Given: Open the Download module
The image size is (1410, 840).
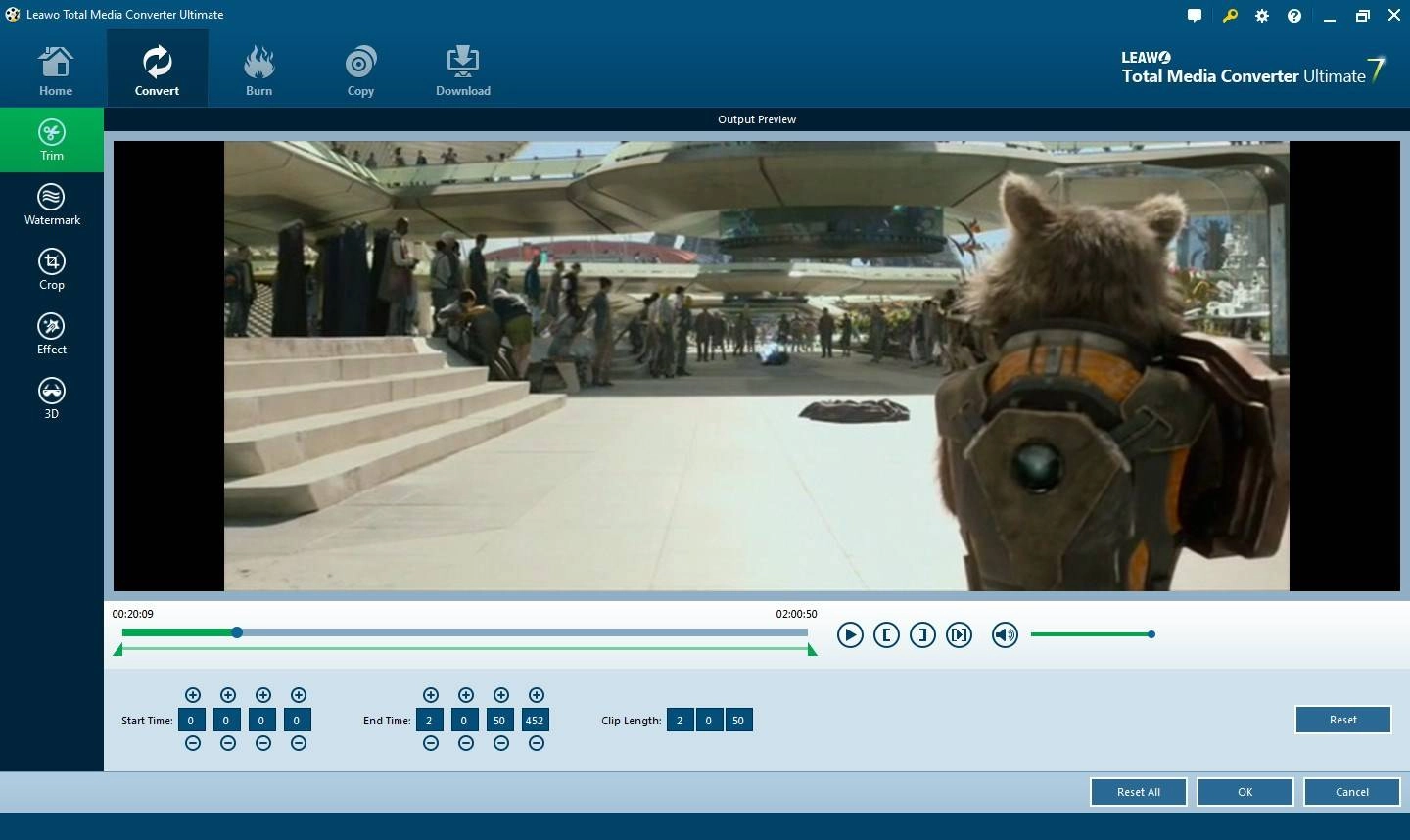Looking at the screenshot, I should click(x=463, y=70).
